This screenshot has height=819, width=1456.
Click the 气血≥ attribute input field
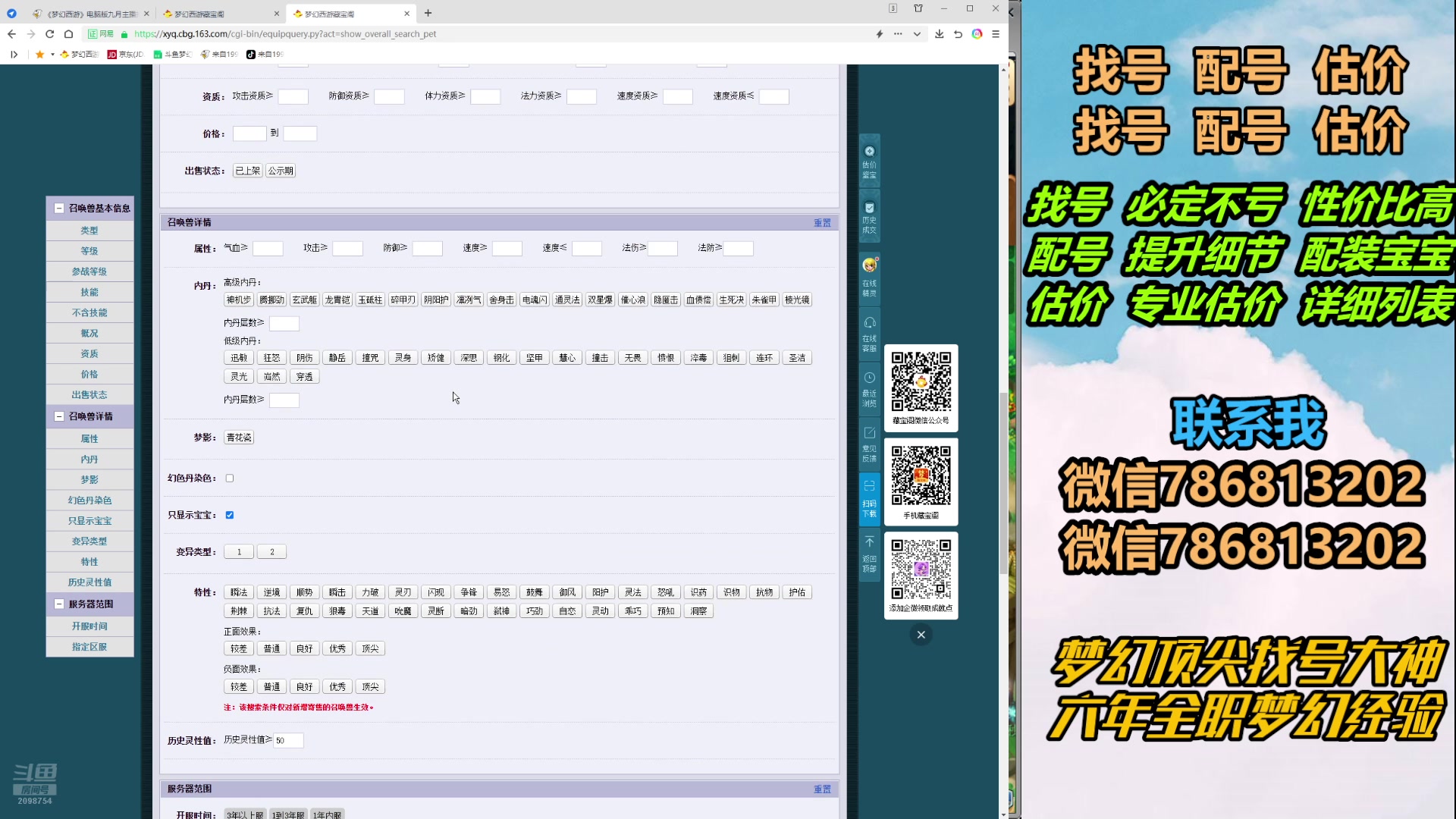268,249
